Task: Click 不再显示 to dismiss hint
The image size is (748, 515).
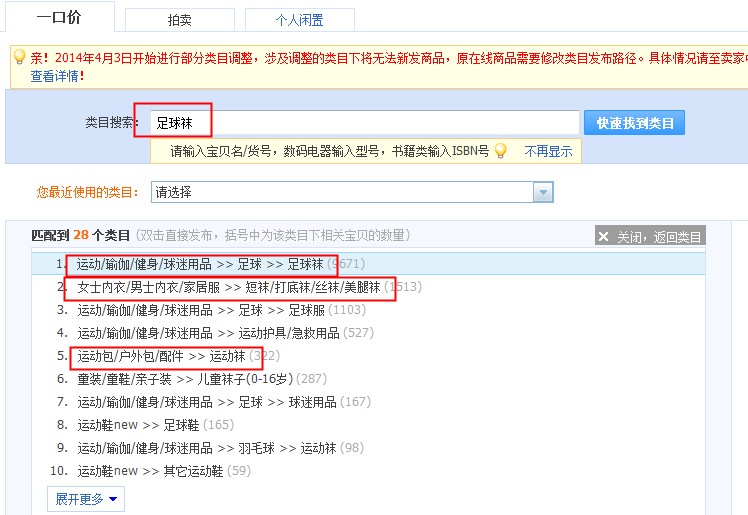Action: click(548, 152)
